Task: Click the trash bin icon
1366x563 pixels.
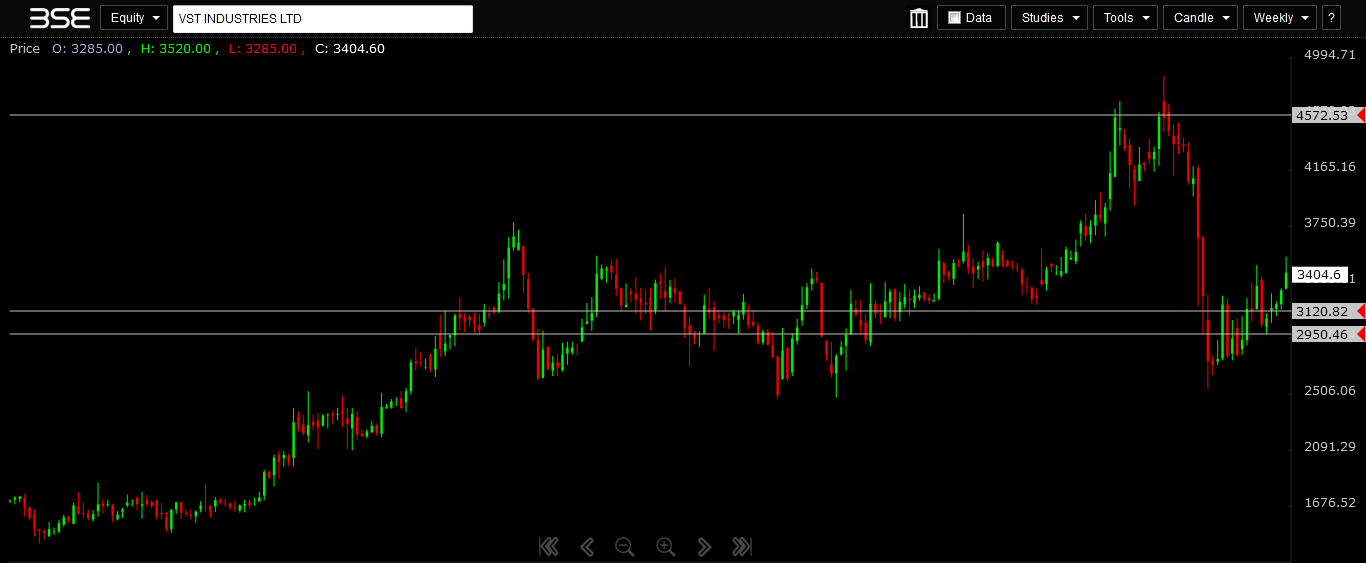Action: [918, 18]
